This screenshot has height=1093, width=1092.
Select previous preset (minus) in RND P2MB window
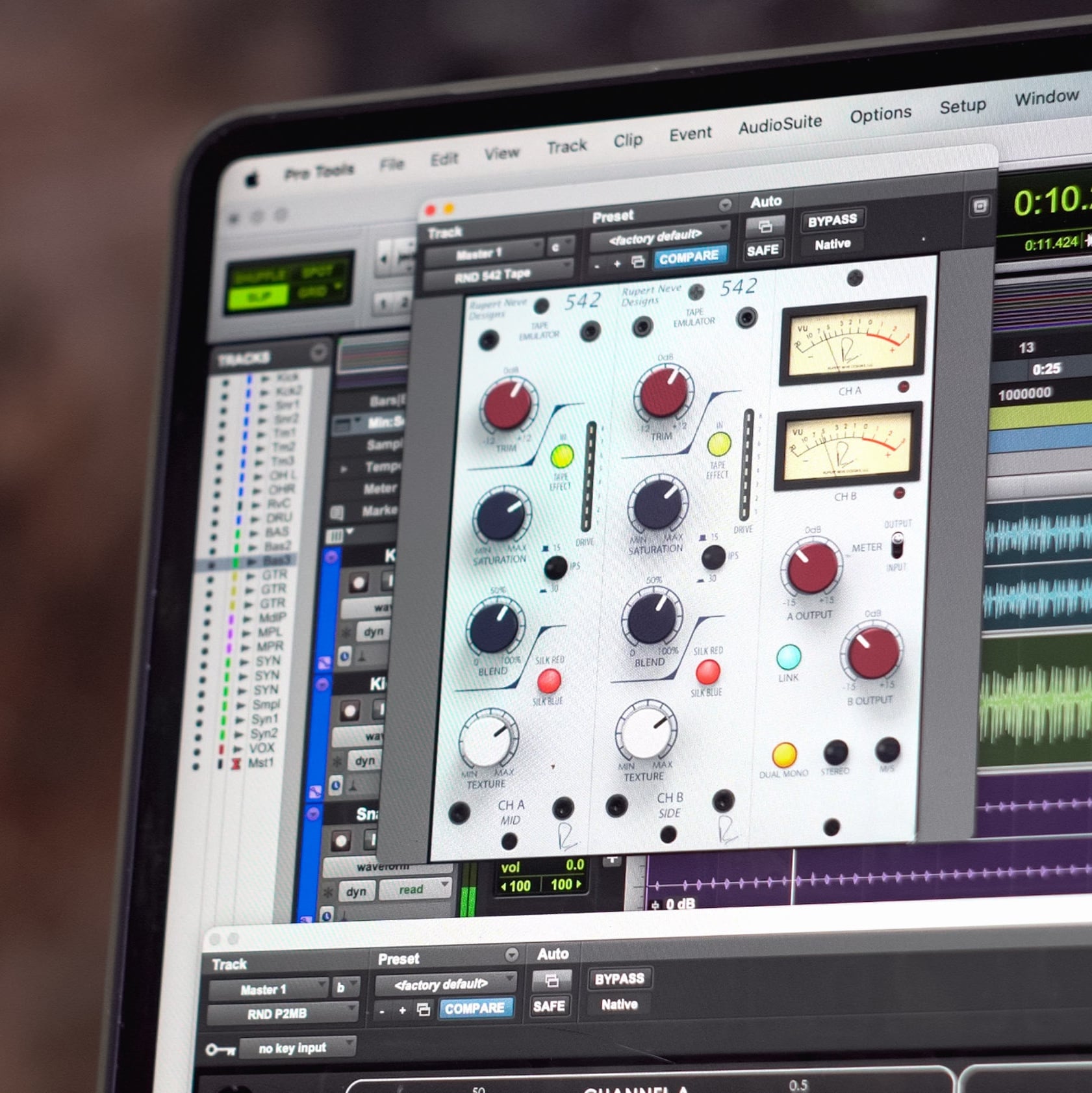[x=382, y=1010]
